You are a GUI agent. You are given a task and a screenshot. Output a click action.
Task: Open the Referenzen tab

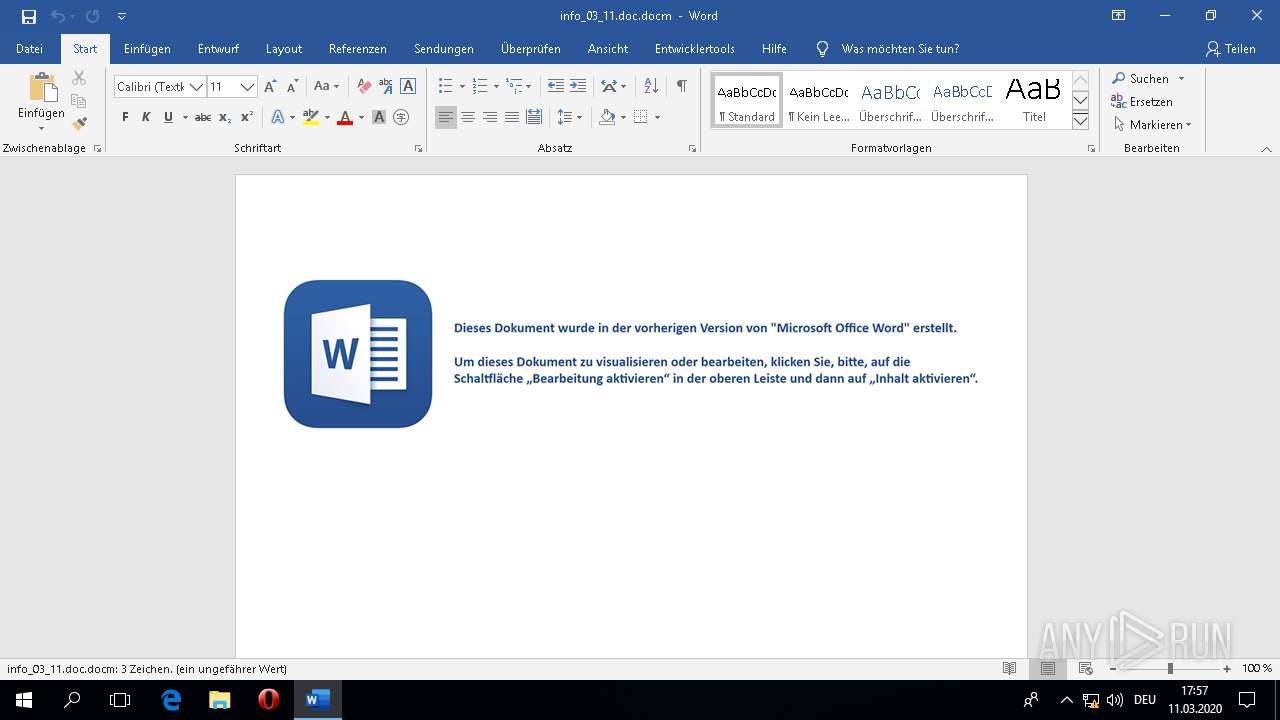(x=357, y=49)
